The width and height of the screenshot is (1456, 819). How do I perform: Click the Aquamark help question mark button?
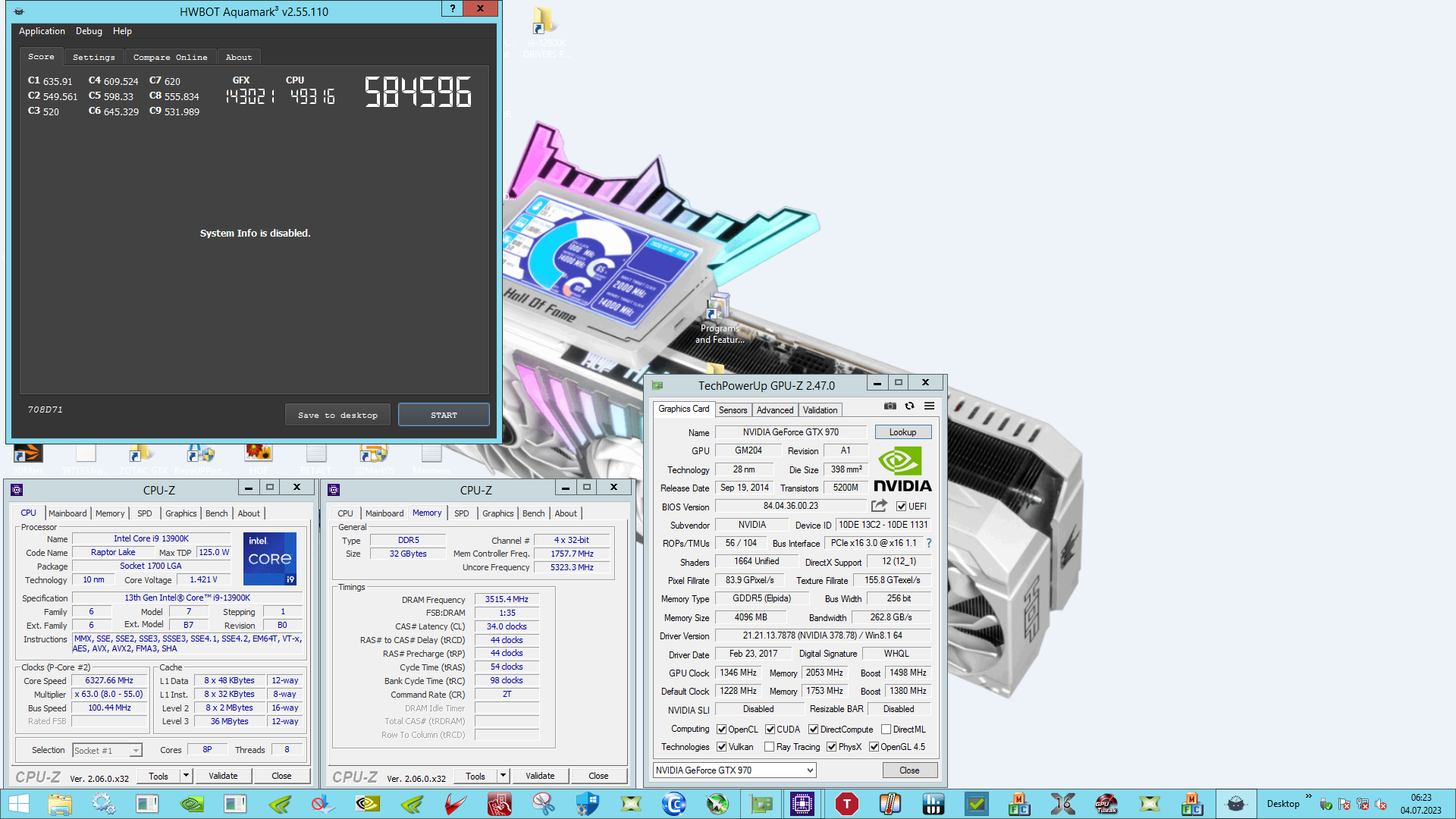[452, 8]
